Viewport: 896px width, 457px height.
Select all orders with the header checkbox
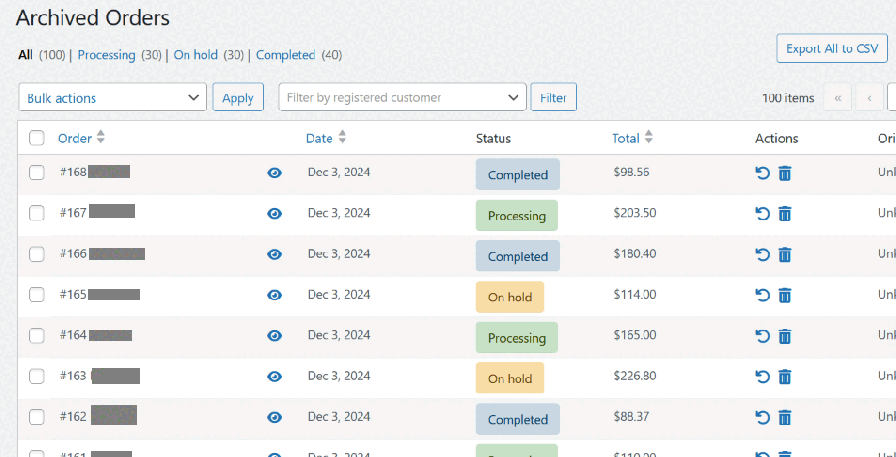coord(37,138)
